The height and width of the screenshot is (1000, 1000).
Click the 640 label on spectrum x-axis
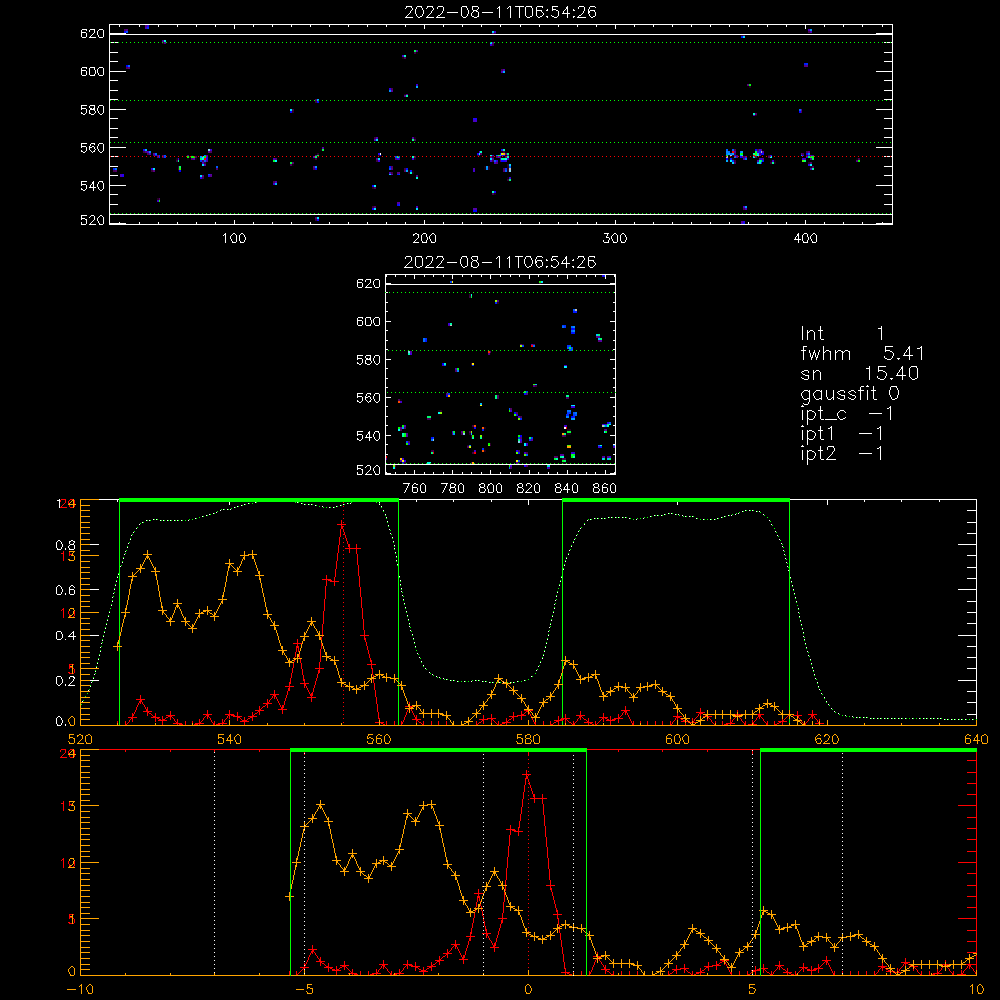click(x=976, y=739)
